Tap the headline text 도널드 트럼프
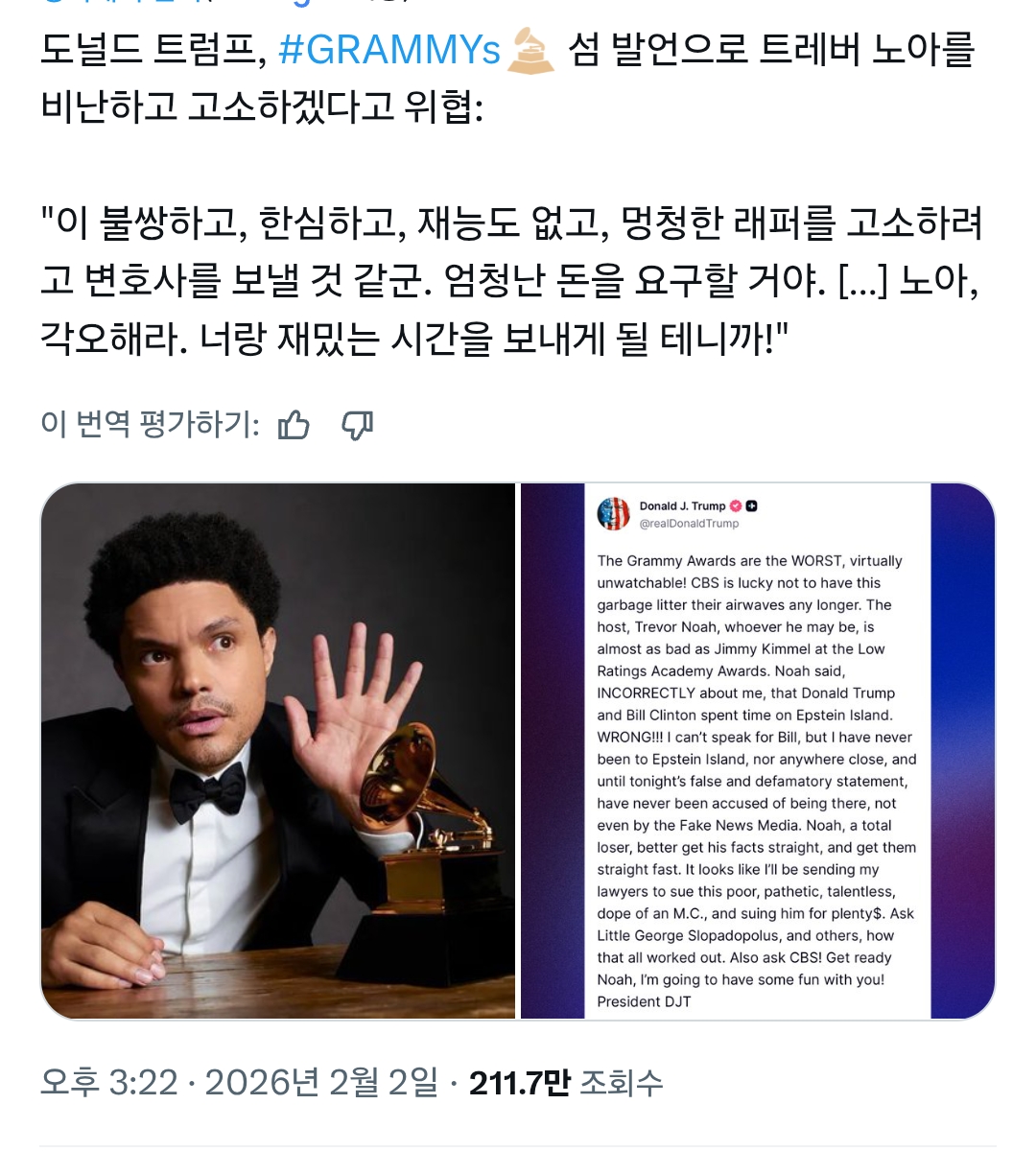This screenshot has width=1036, height=1151. point(147,50)
